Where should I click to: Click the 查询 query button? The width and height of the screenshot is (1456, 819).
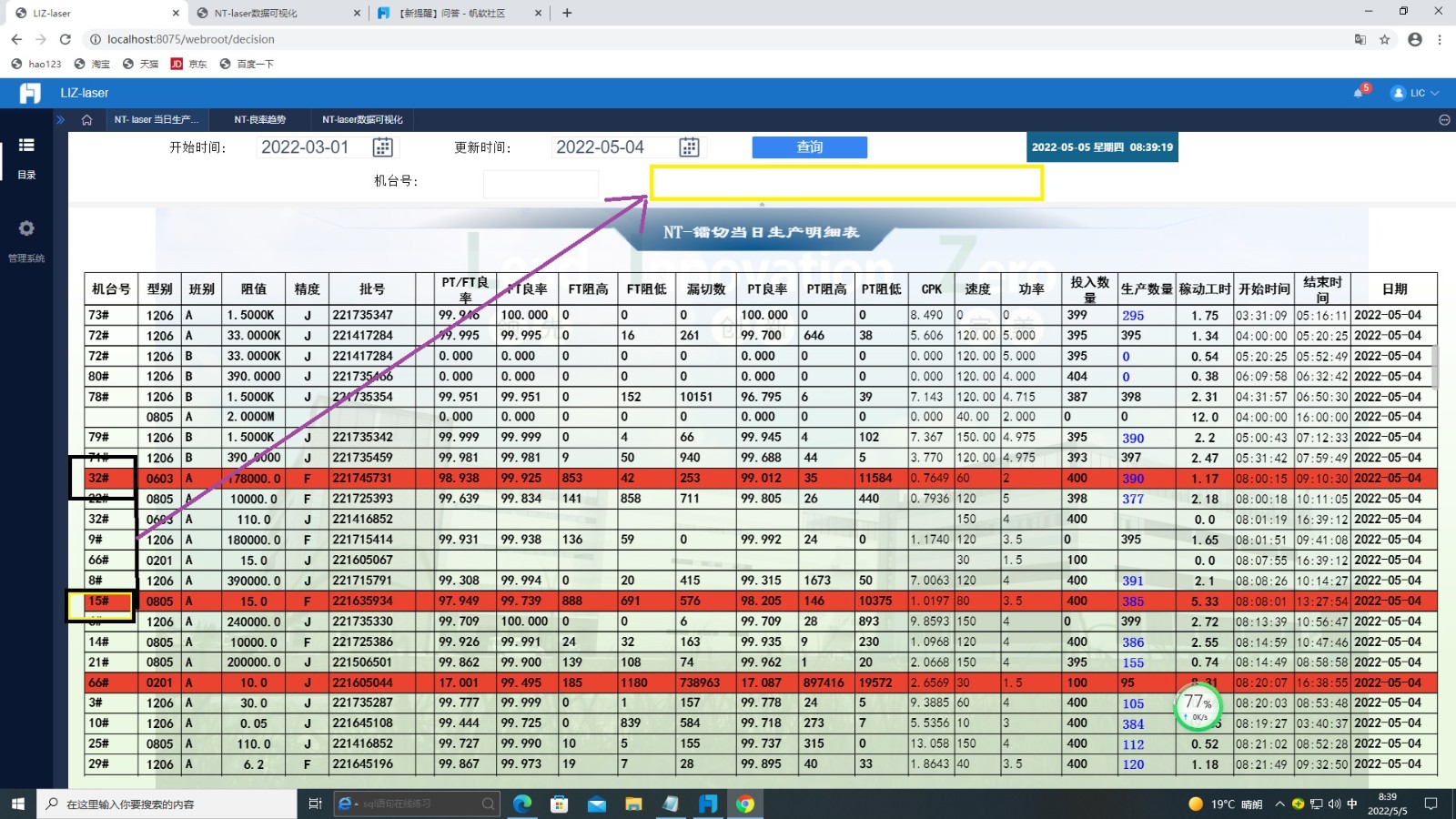tap(809, 147)
